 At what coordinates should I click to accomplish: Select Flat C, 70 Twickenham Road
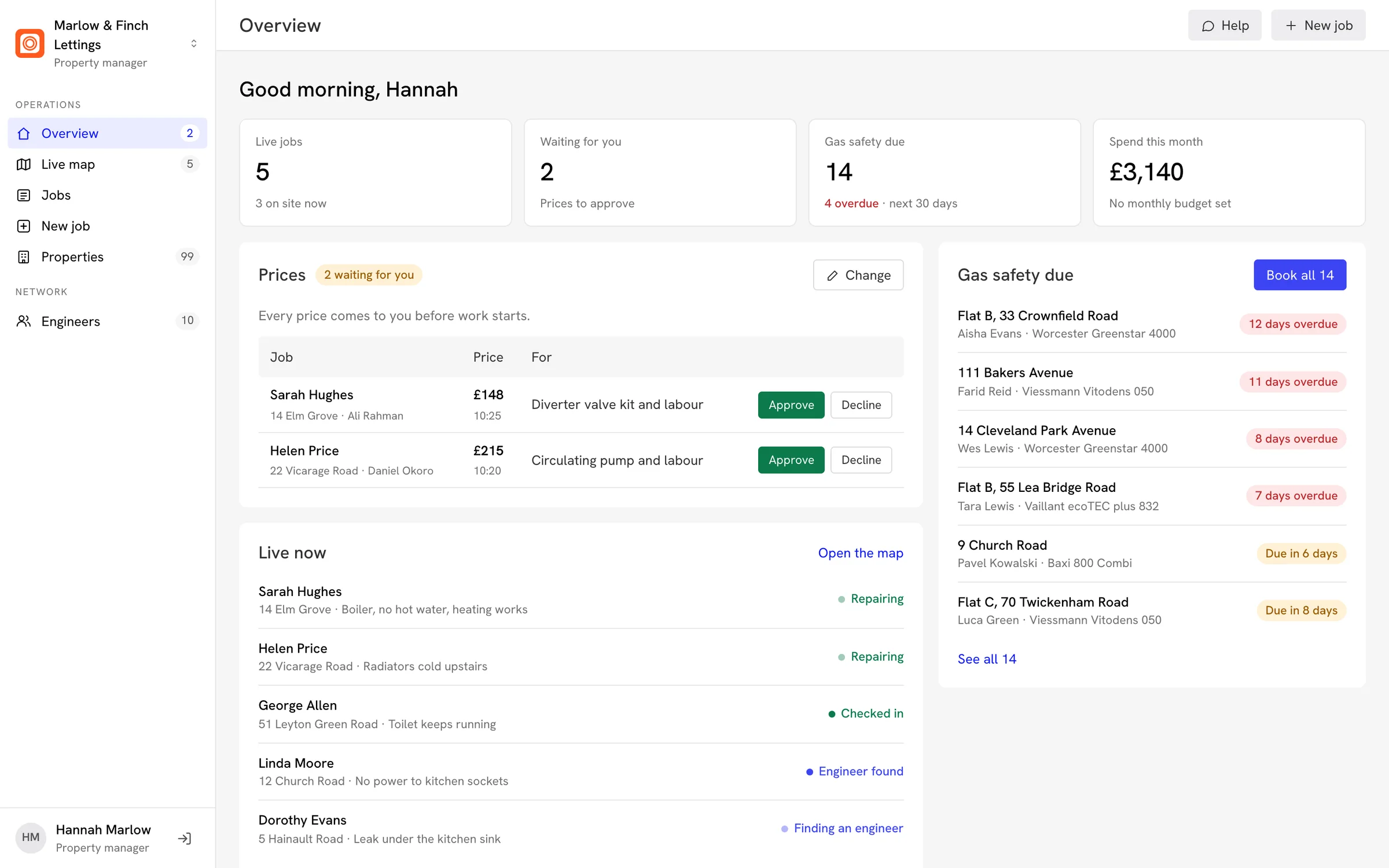tap(1152, 610)
